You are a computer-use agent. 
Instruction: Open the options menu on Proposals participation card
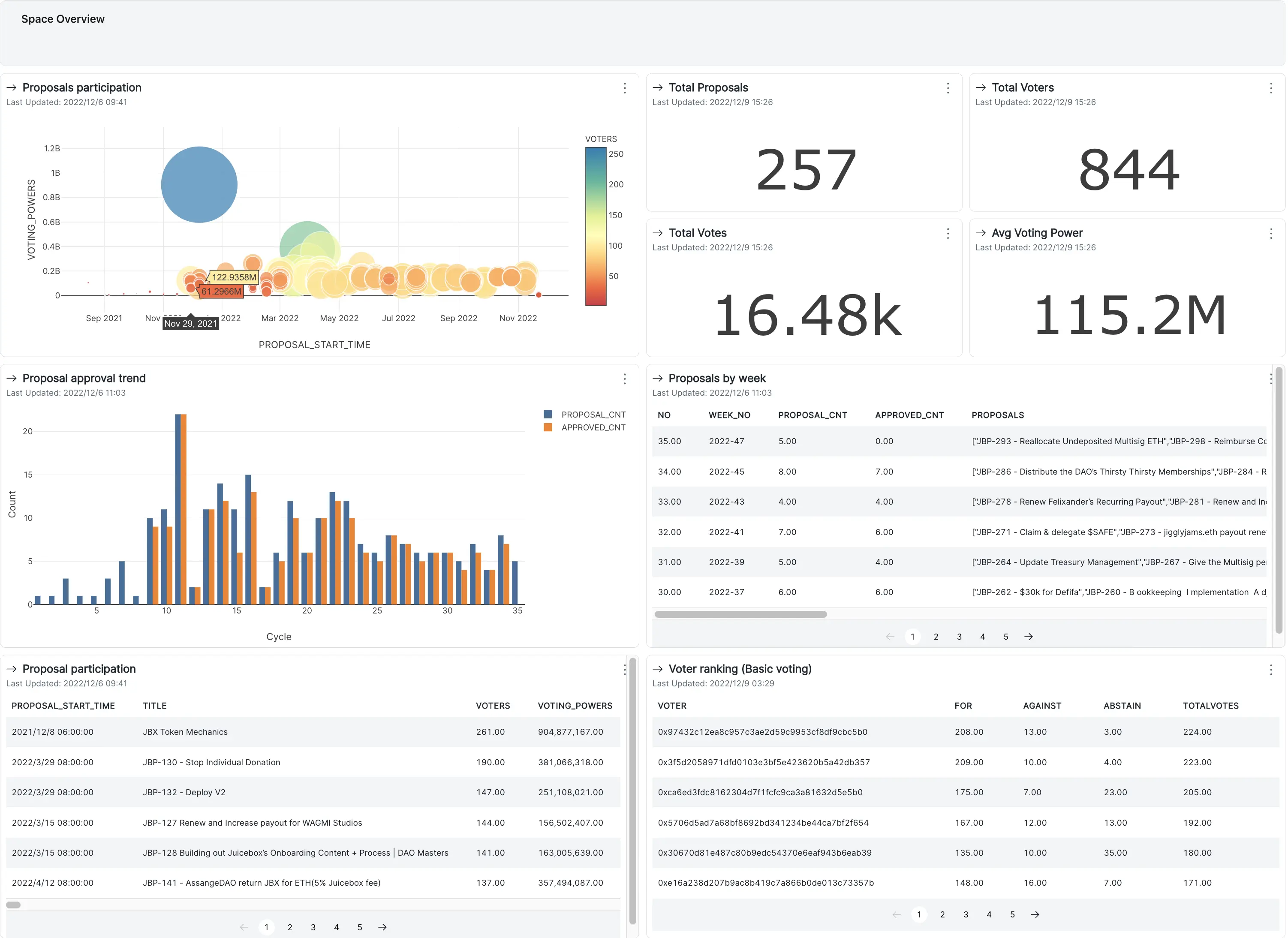pos(625,89)
